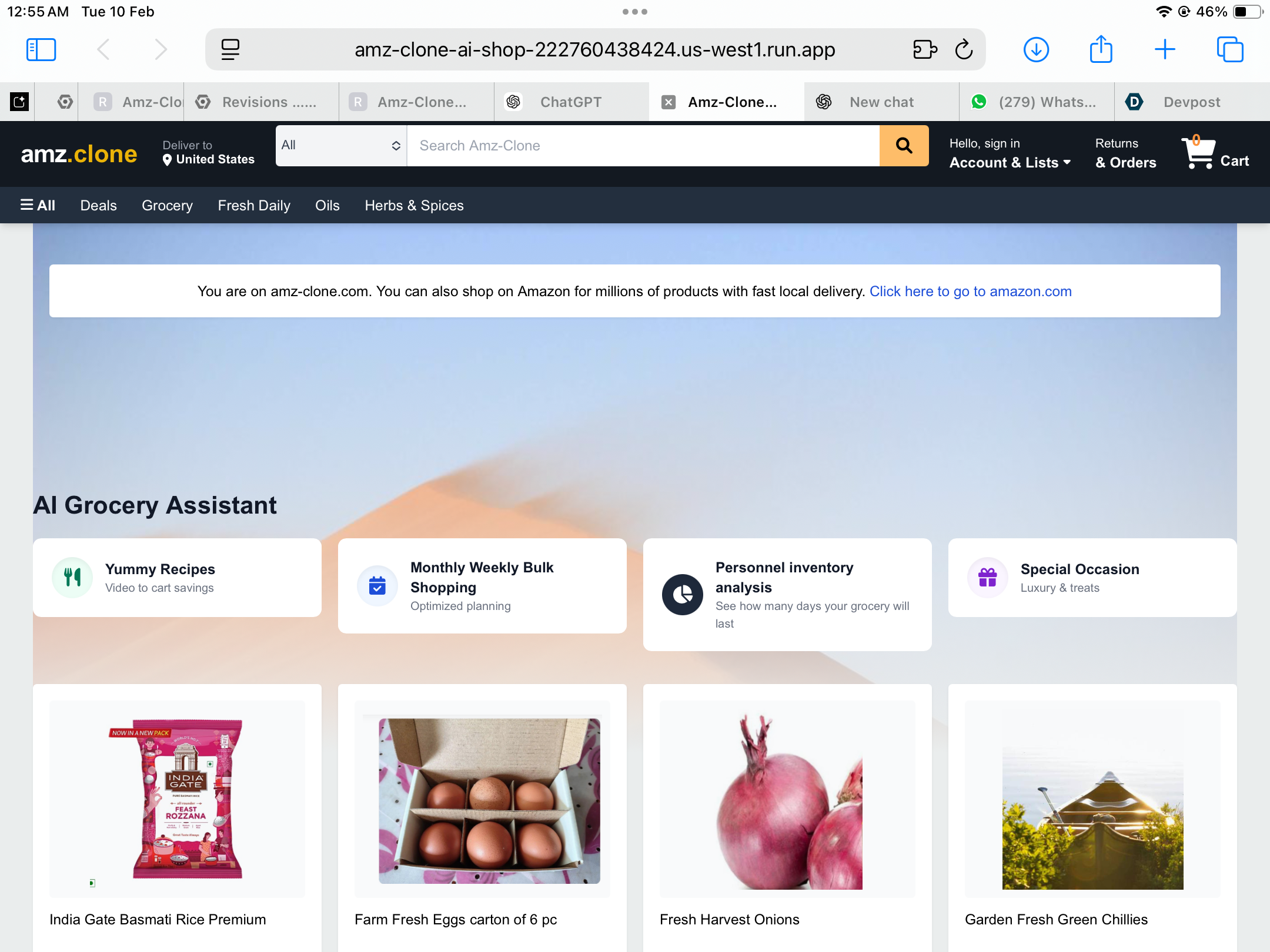Image resolution: width=1270 pixels, height=952 pixels.
Task: Click the Search Amz-Clone input field
Action: (x=643, y=146)
